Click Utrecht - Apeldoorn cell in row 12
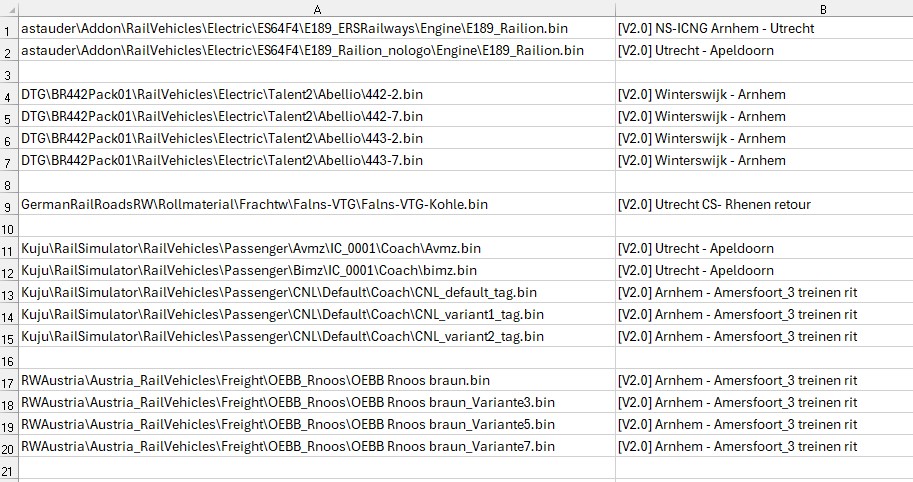The image size is (913, 482). (x=764, y=271)
